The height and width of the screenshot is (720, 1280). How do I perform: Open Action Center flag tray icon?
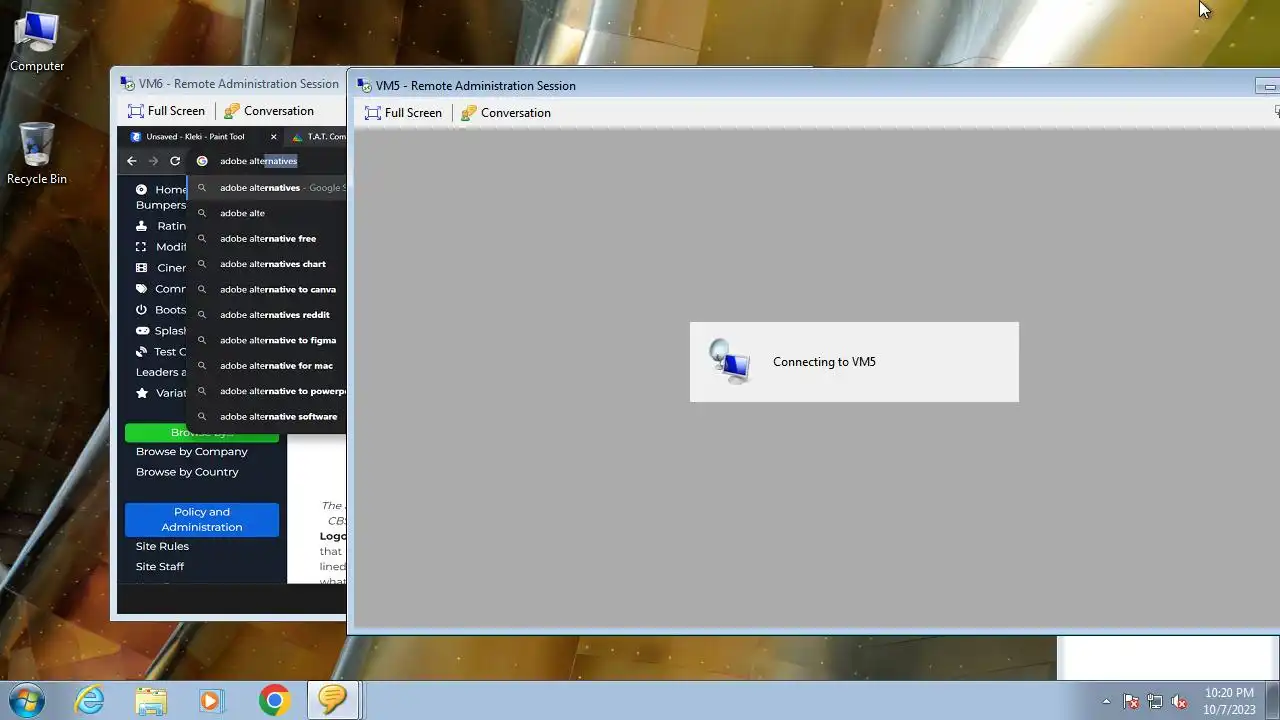1131,702
